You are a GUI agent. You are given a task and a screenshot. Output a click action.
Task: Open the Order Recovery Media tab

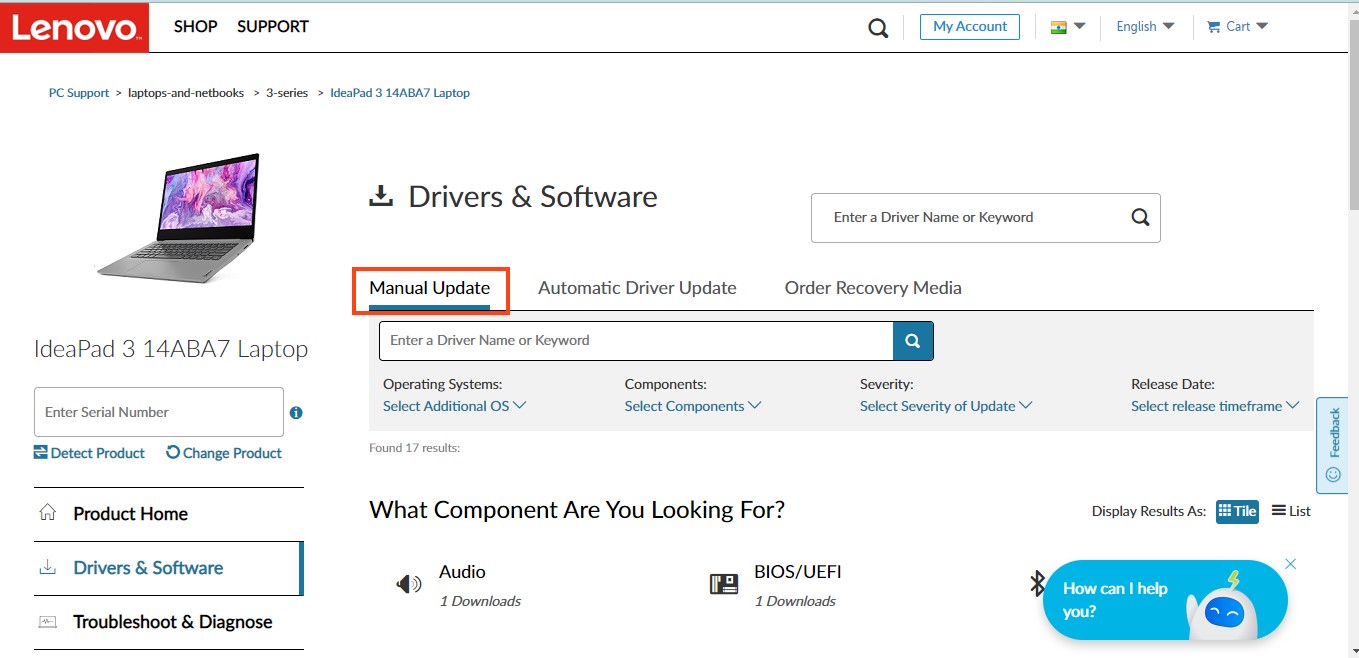tap(872, 288)
